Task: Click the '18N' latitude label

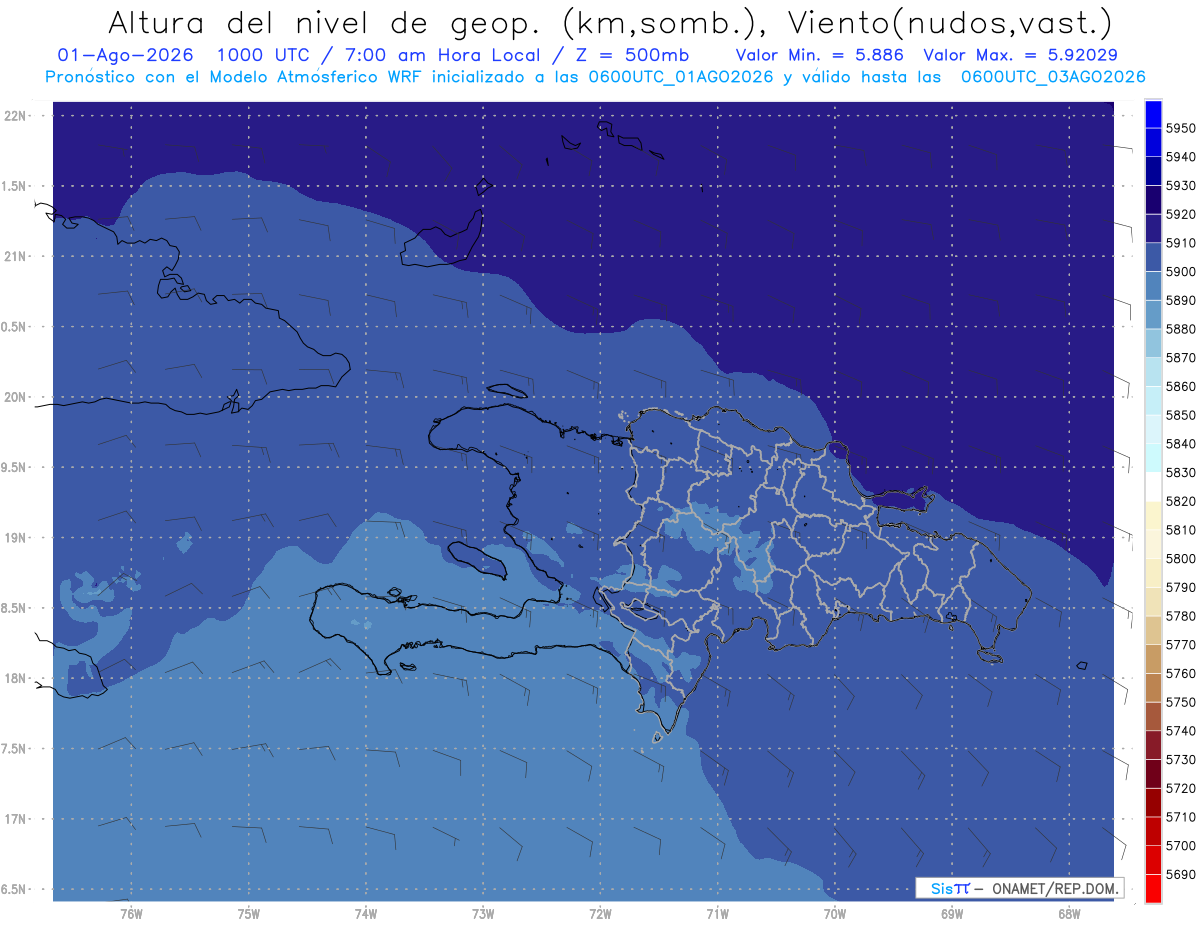Action: [17, 678]
